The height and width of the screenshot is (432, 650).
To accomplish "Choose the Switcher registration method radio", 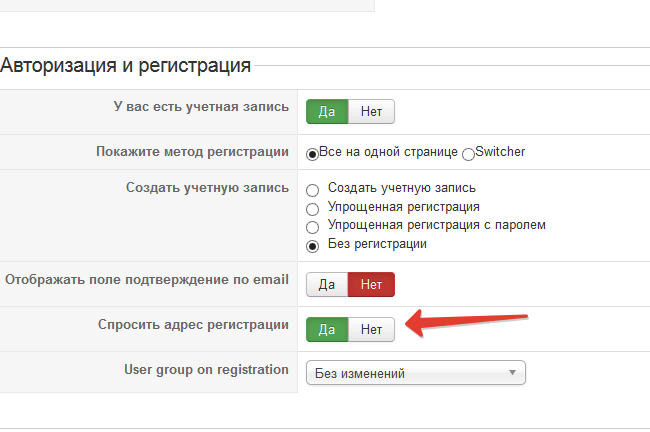I will coord(468,153).
